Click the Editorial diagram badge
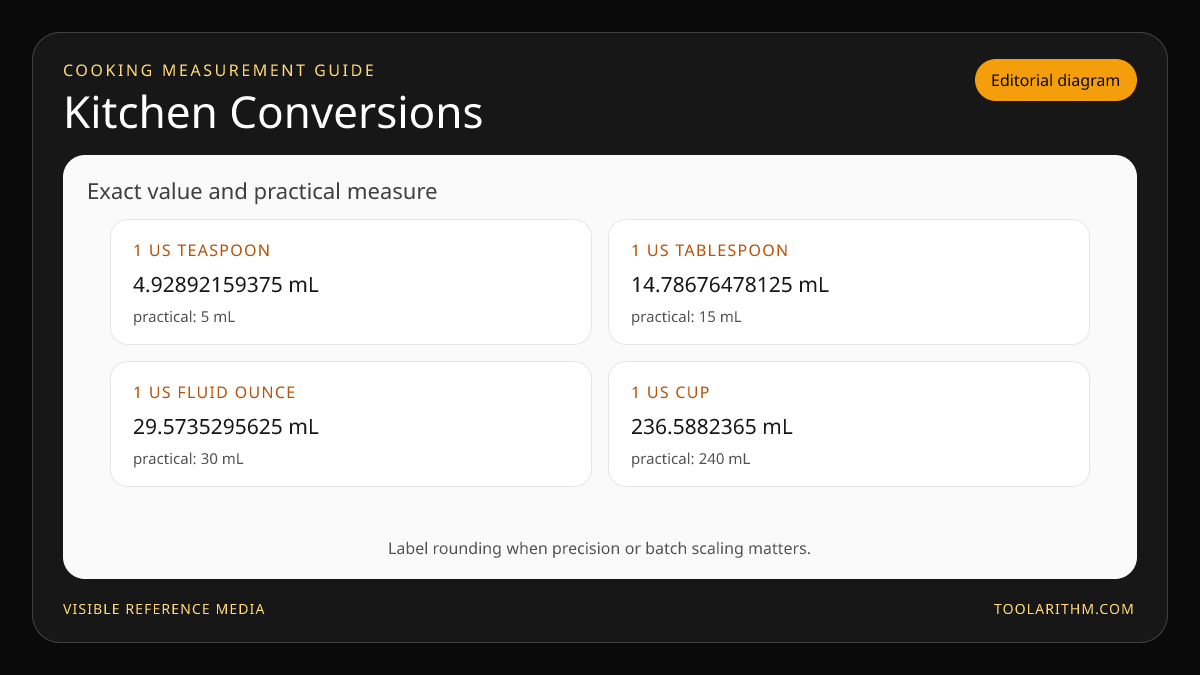The width and height of the screenshot is (1200, 675). tap(1056, 80)
